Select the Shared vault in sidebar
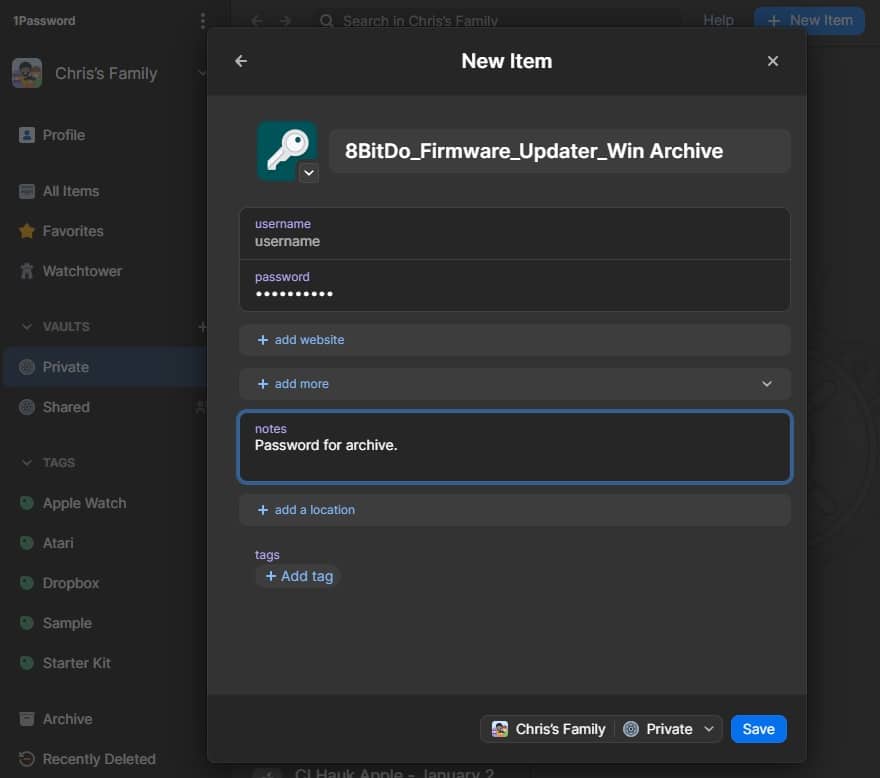 pyautogui.click(x=66, y=407)
